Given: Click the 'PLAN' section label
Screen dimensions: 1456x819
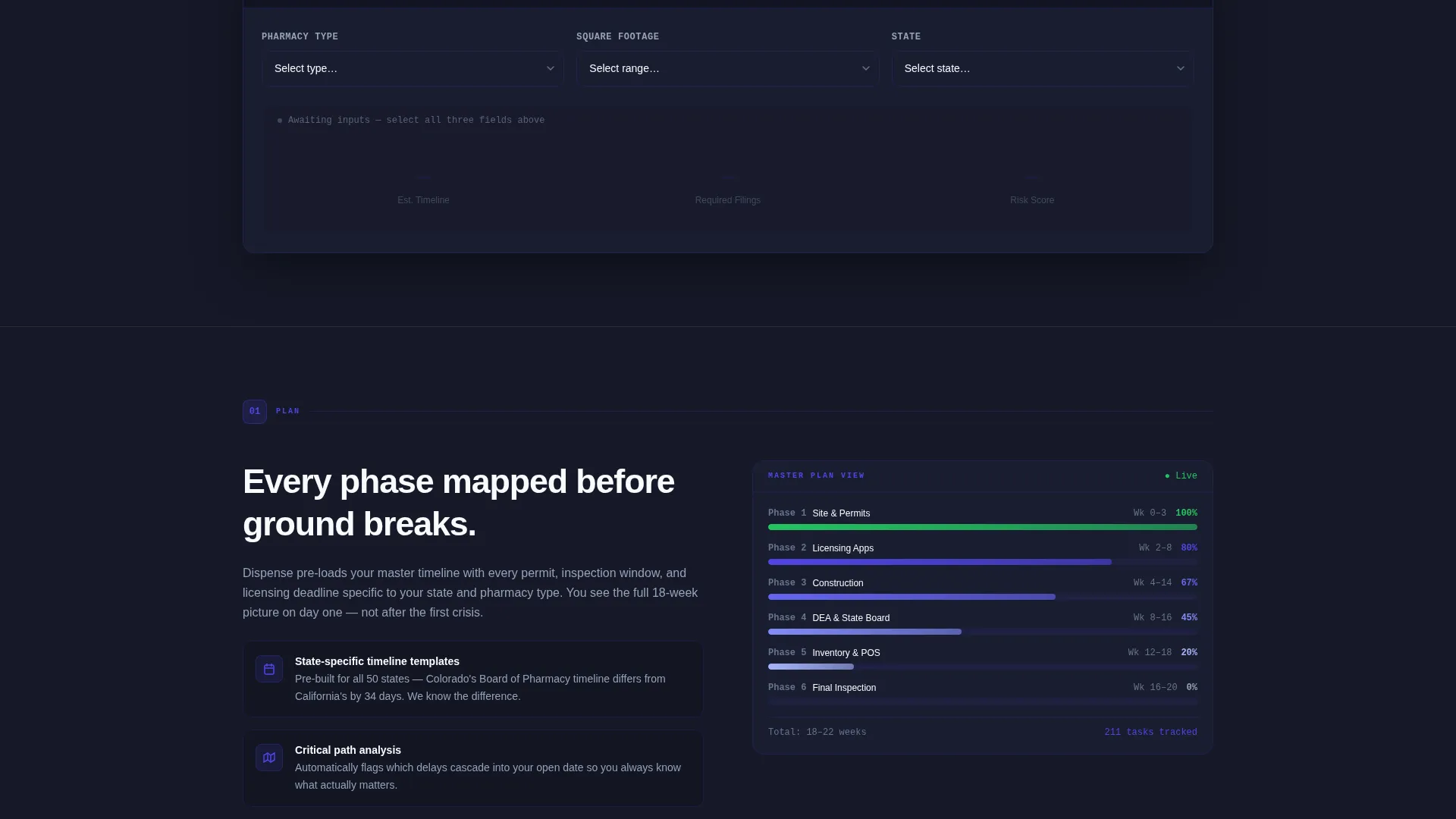Looking at the screenshot, I should [x=287, y=412].
